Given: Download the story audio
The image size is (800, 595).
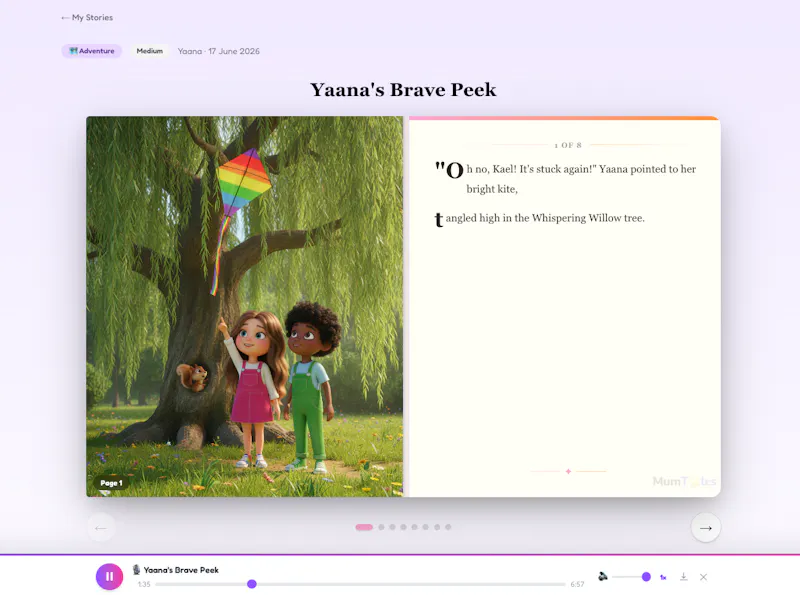Looking at the screenshot, I should click(684, 577).
